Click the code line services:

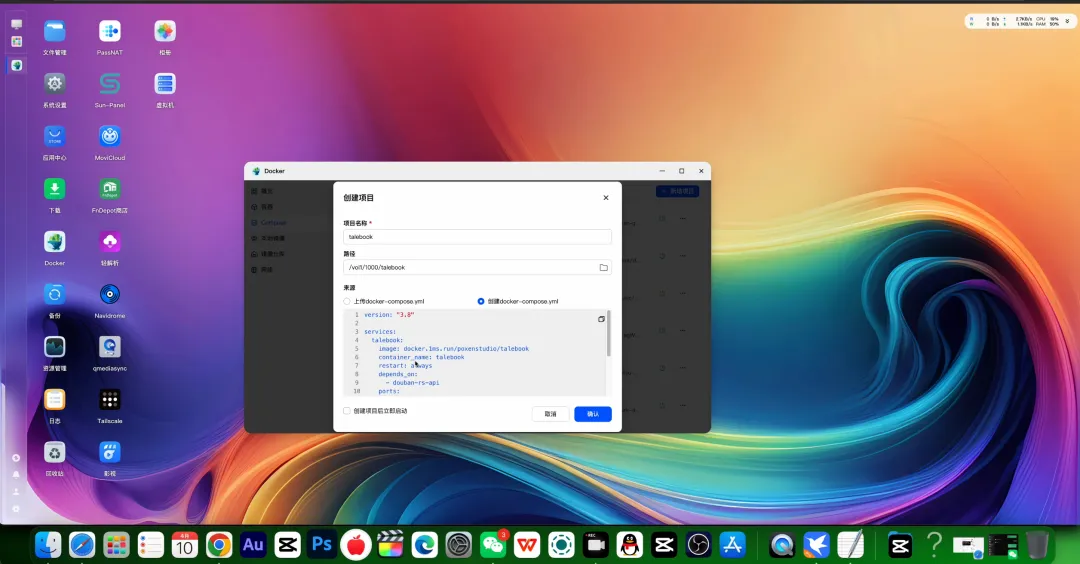click(380, 332)
